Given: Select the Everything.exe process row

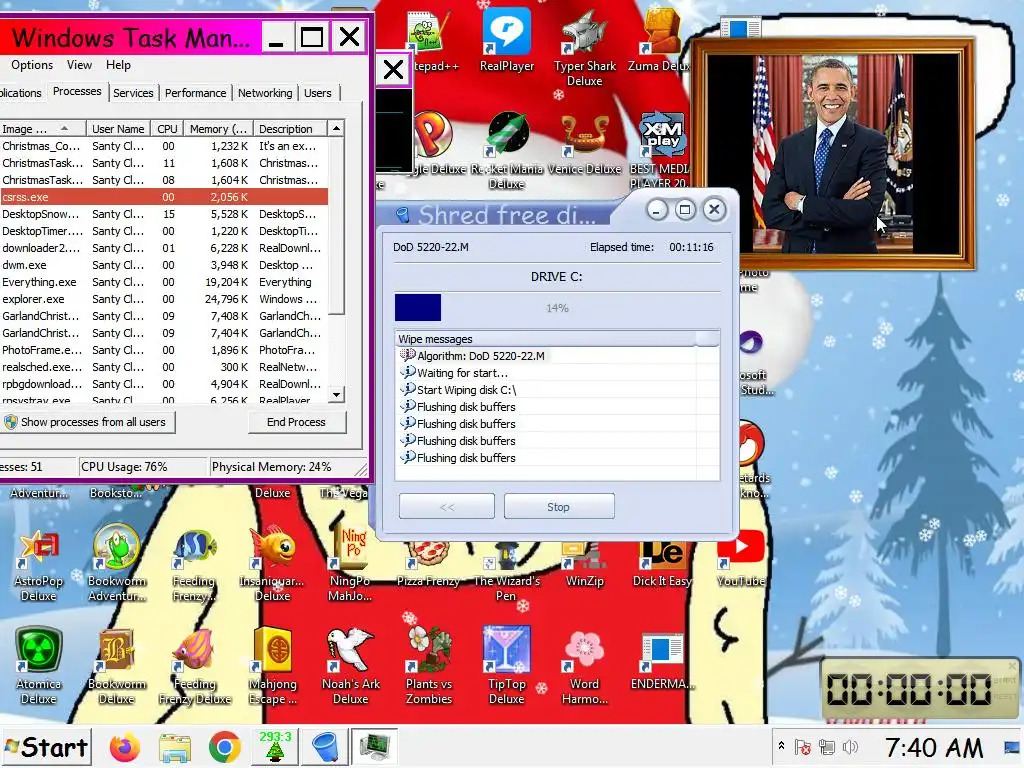Looking at the screenshot, I should [163, 282].
